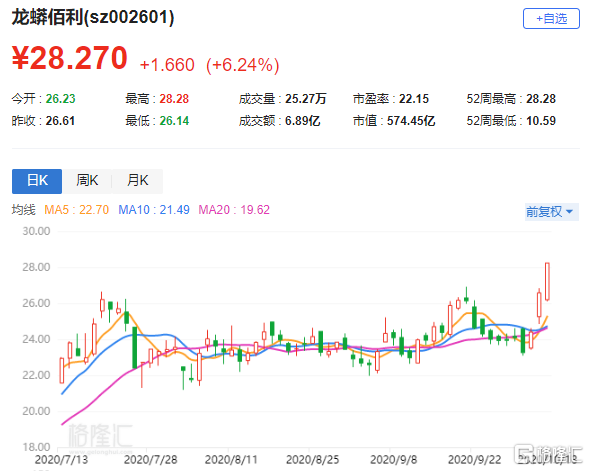Click the 最低 daily low value 26.14
This screenshot has width=589, height=471.
click(174, 121)
